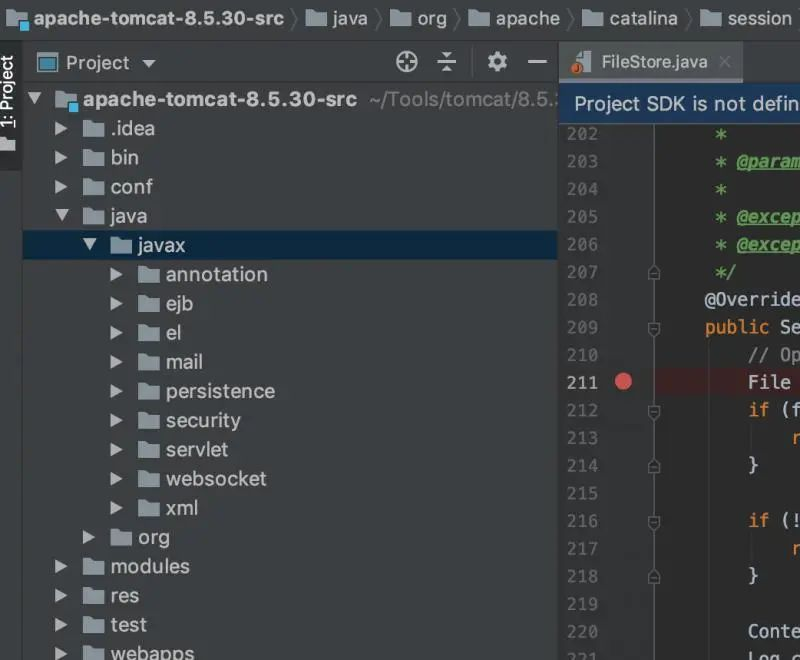Select the security folder
The width and height of the screenshot is (800, 660).
click(x=189, y=421)
